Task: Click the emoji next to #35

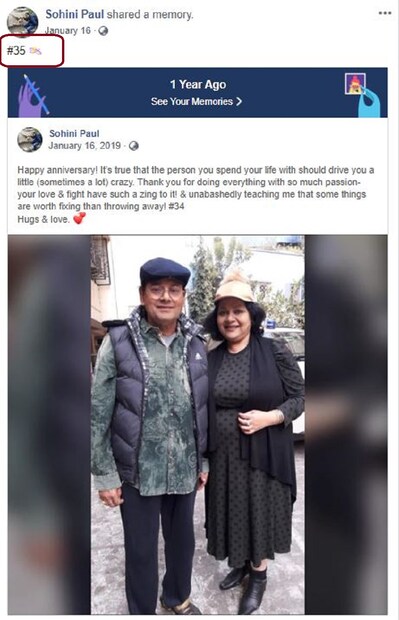Action: coord(35,51)
